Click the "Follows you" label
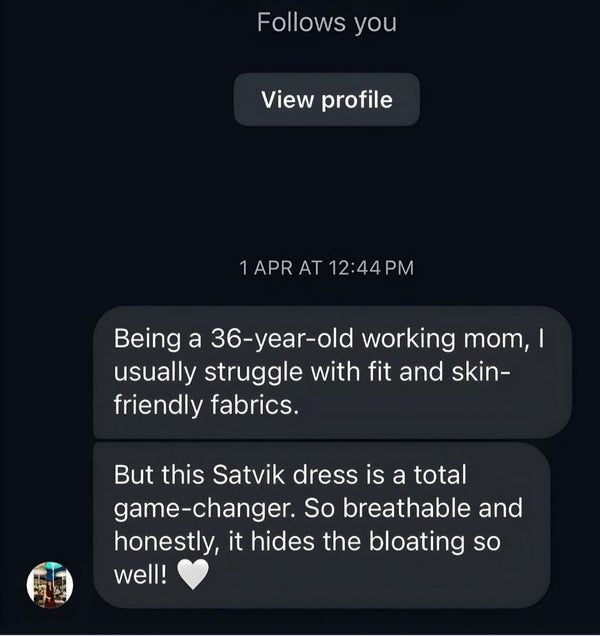Screen dimensions: 600x636 (326, 22)
